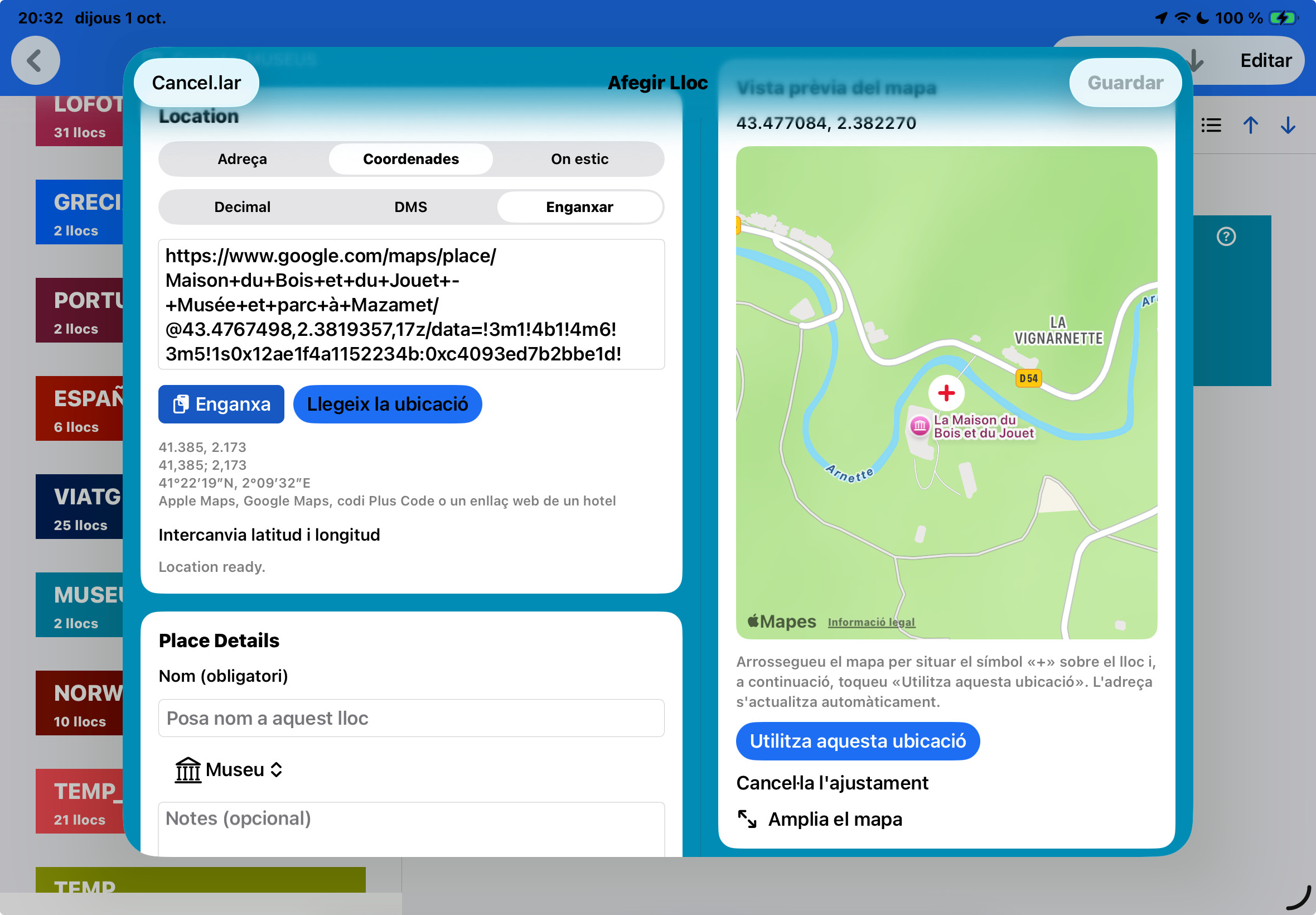Image resolution: width=1316 pixels, height=915 pixels.
Task: Open the help question mark icon
Action: pyautogui.click(x=1226, y=236)
